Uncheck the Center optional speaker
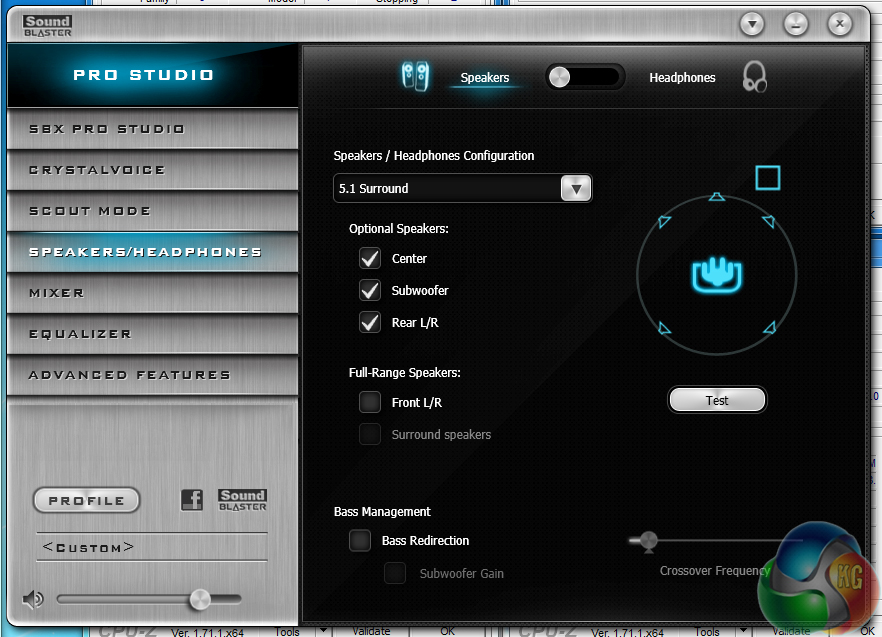The width and height of the screenshot is (882, 637). tap(370, 258)
